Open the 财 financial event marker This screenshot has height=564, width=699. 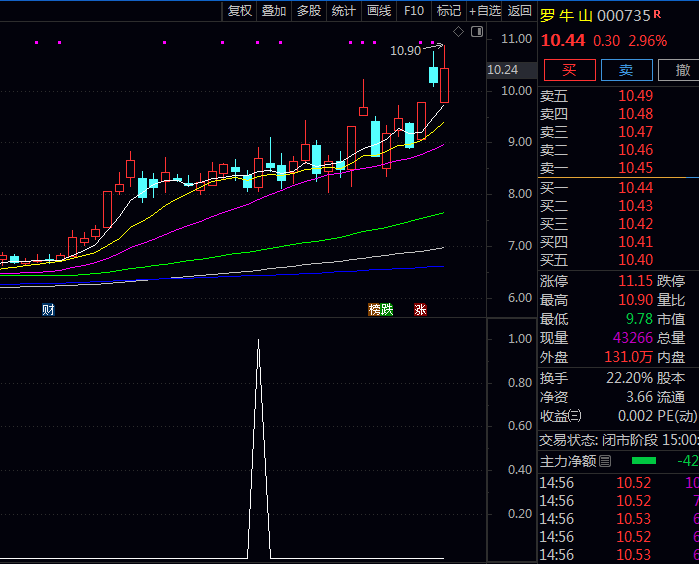(x=47, y=310)
